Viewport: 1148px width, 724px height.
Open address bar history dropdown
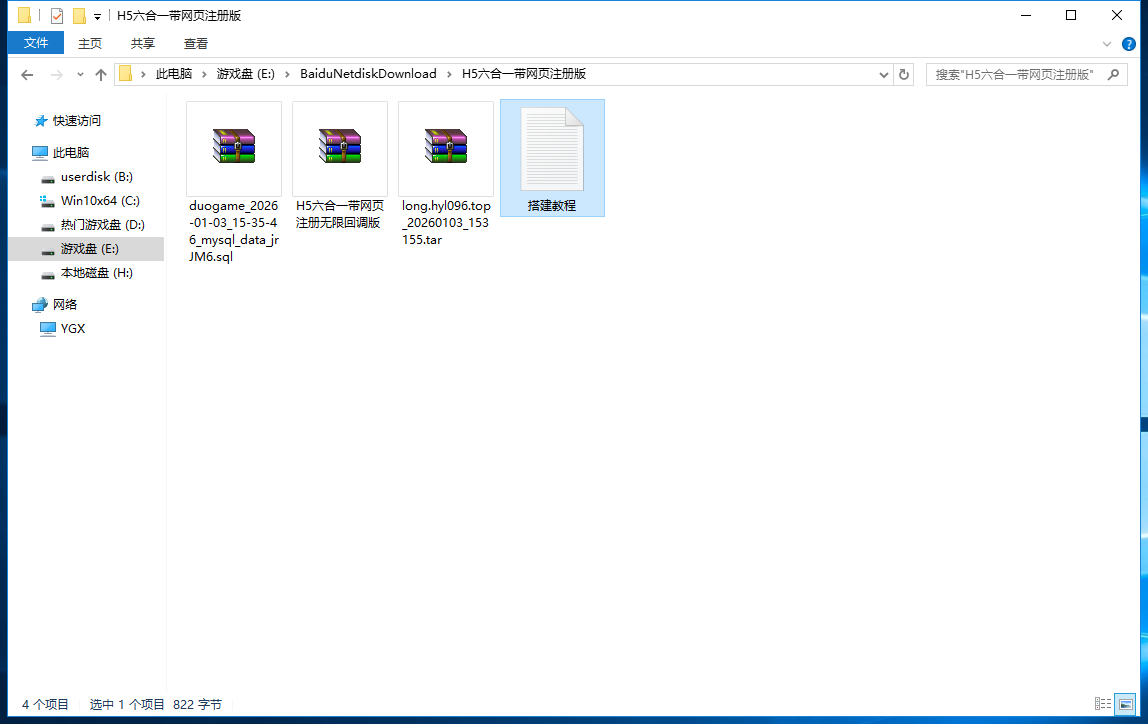(x=884, y=74)
